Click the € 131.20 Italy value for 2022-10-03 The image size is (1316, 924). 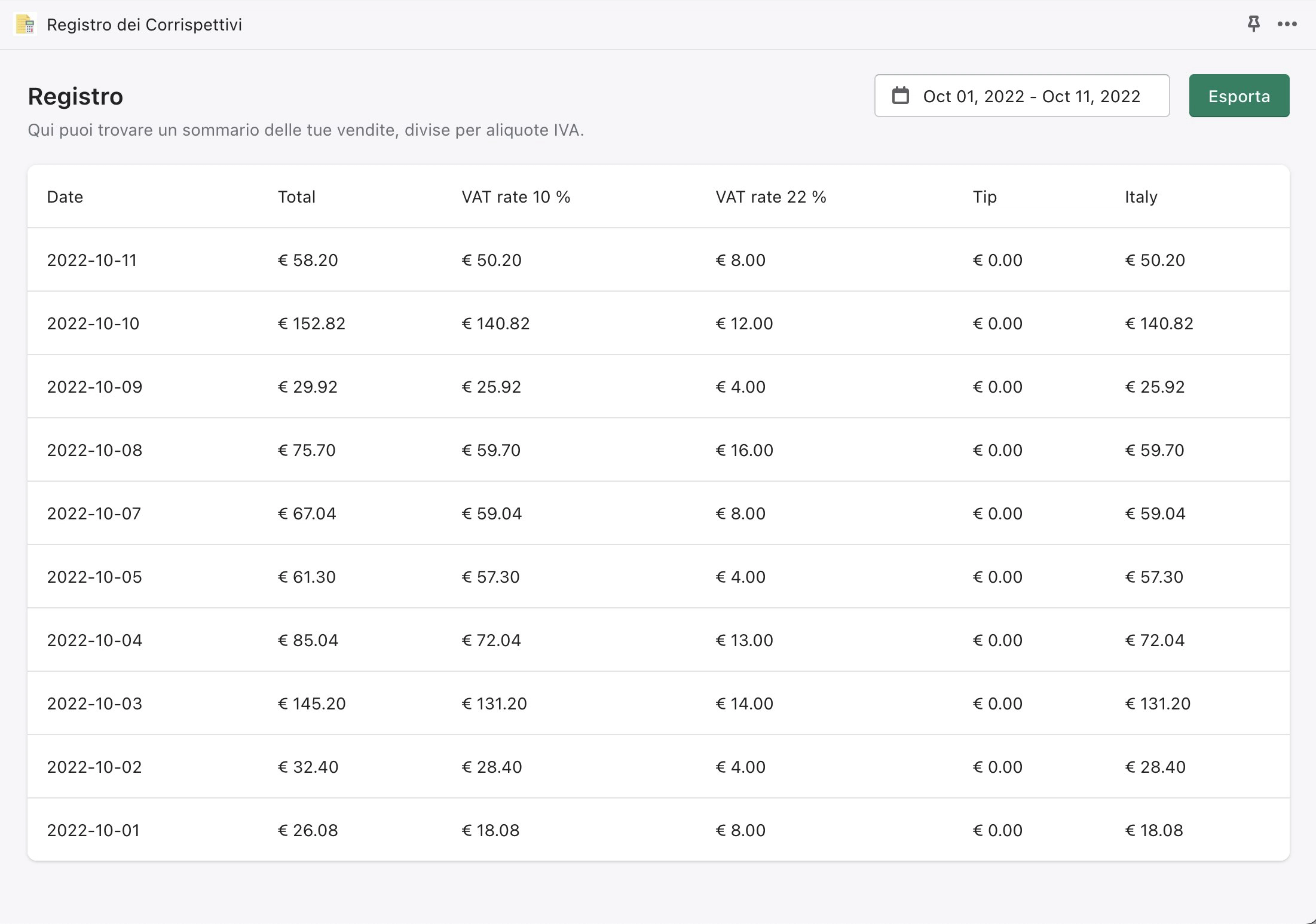pyautogui.click(x=1158, y=703)
